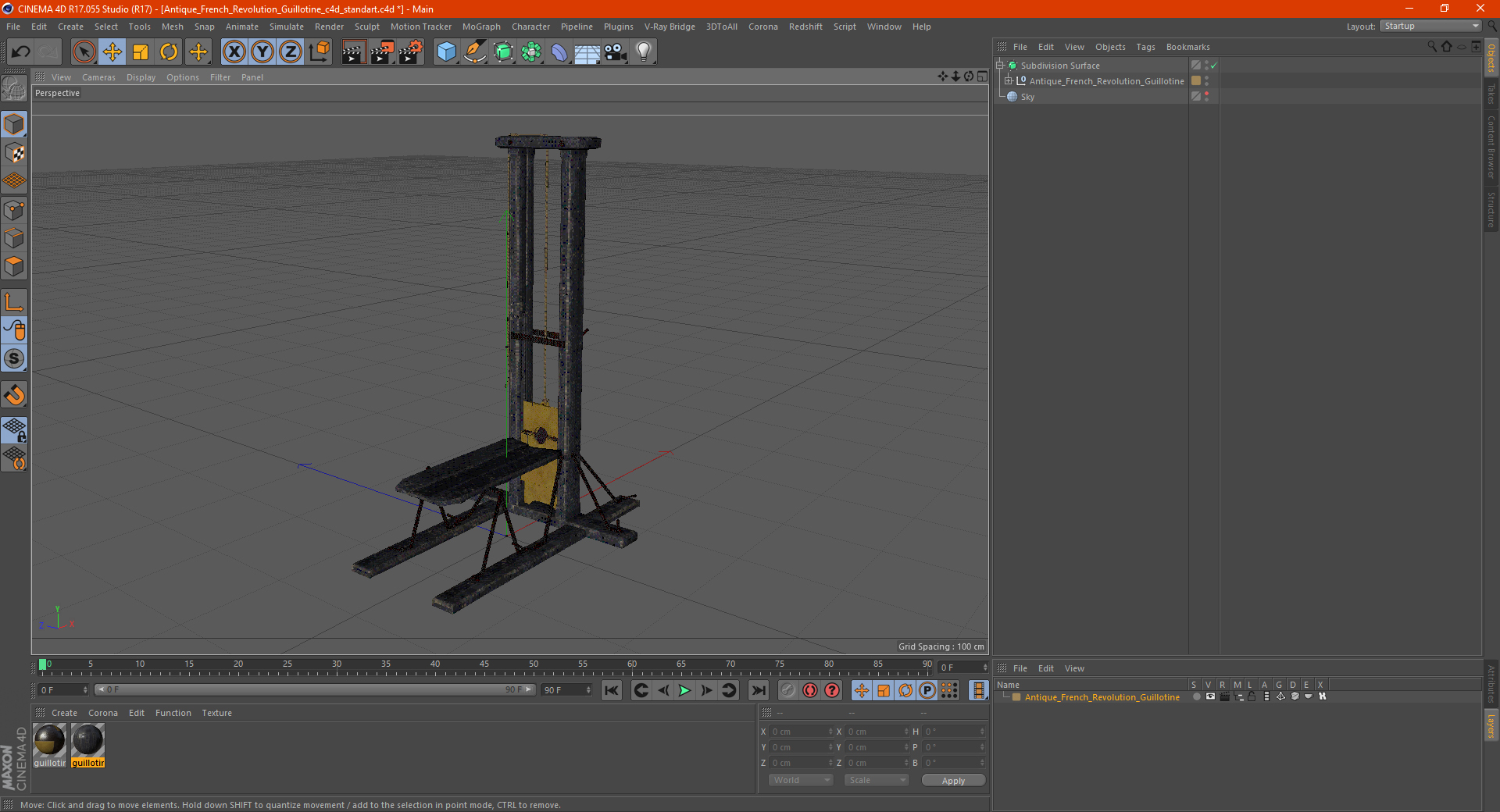The image size is (1500, 812).
Task: Add a Camera object icon
Action: coord(616,52)
